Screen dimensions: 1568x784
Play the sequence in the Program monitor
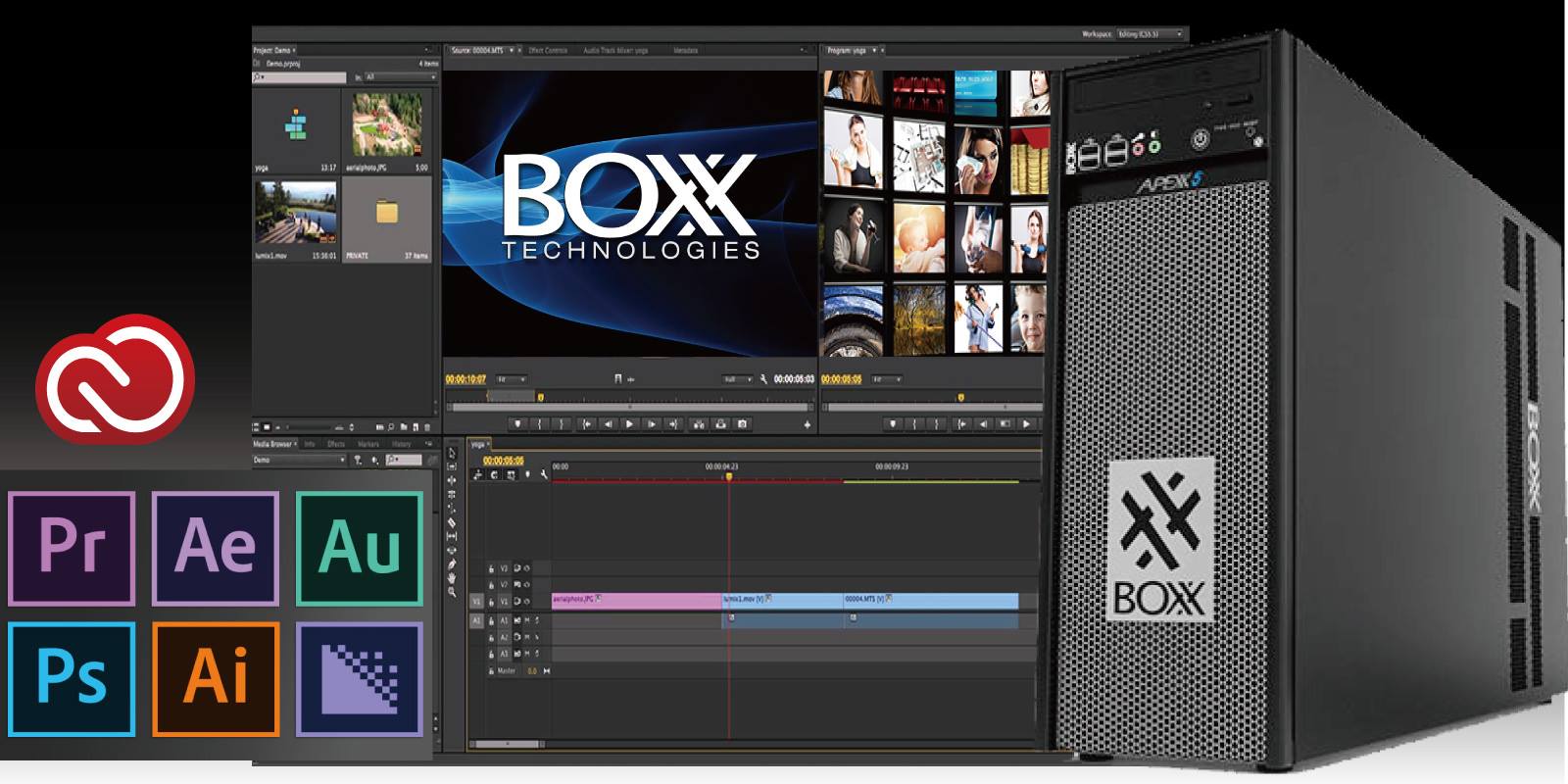click(1026, 424)
